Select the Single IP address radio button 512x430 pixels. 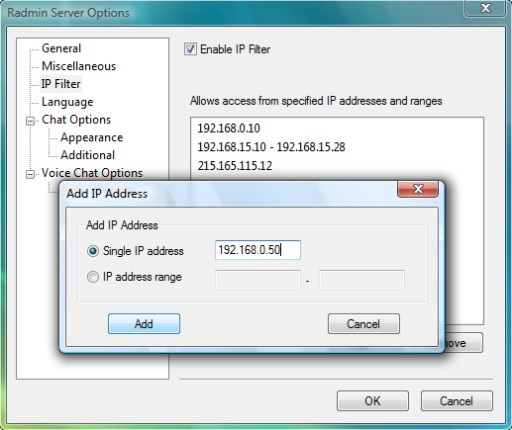point(93,251)
